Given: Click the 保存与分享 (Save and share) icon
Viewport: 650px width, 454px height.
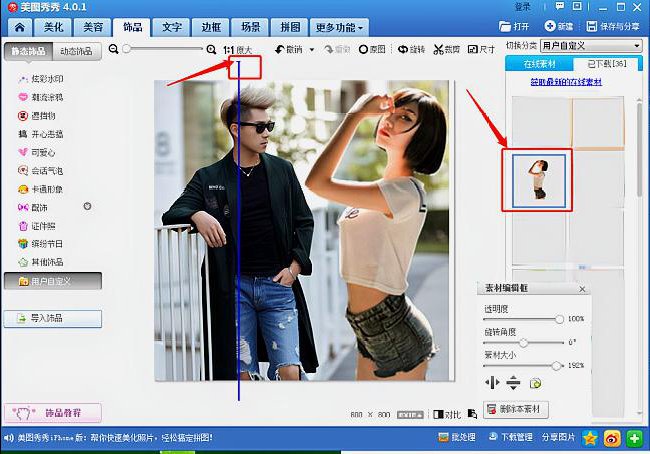Looking at the screenshot, I should (592, 26).
